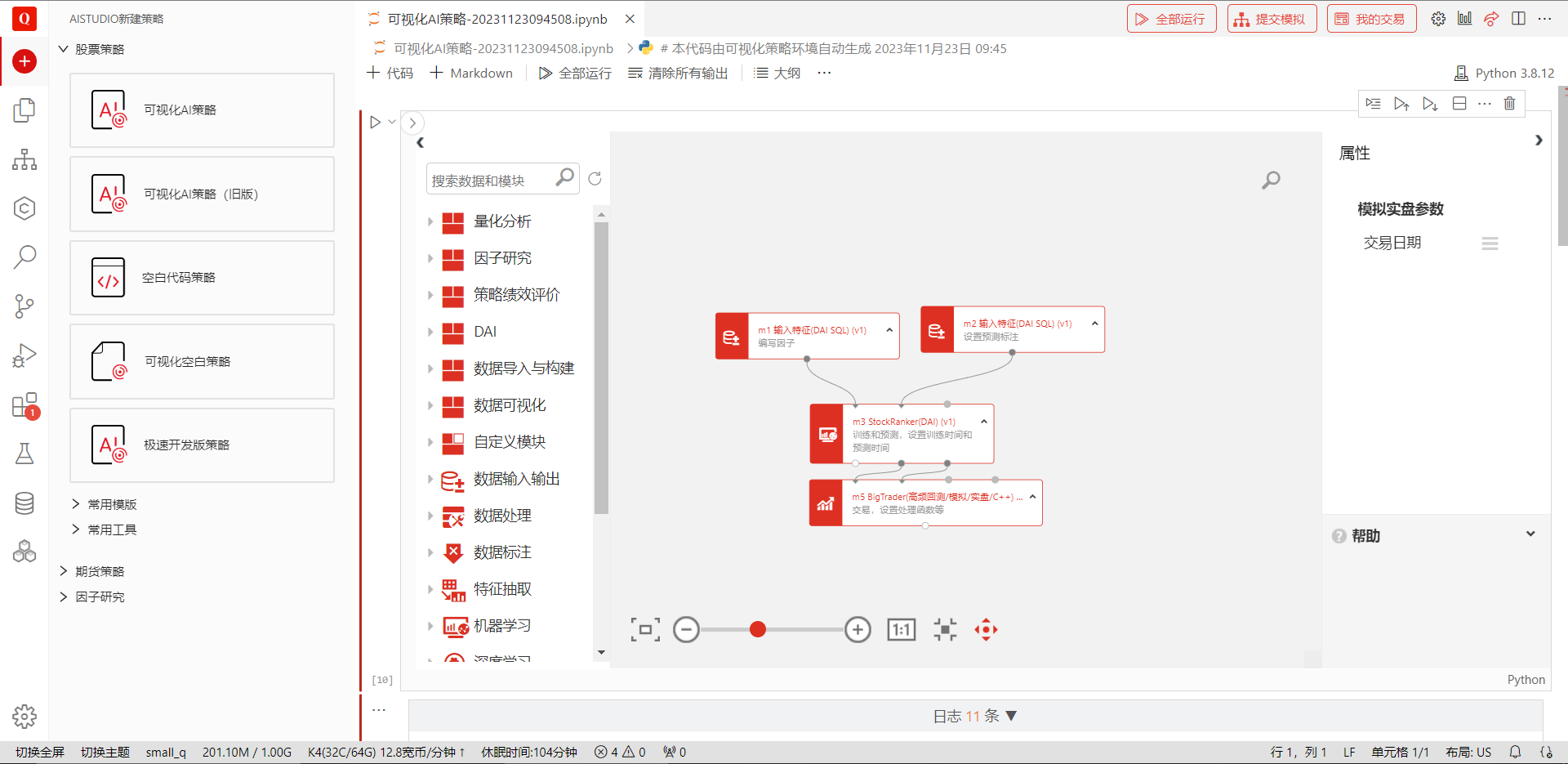Reset canvas zoom with 1:1 icon
The image size is (1568, 764).
coord(901,629)
